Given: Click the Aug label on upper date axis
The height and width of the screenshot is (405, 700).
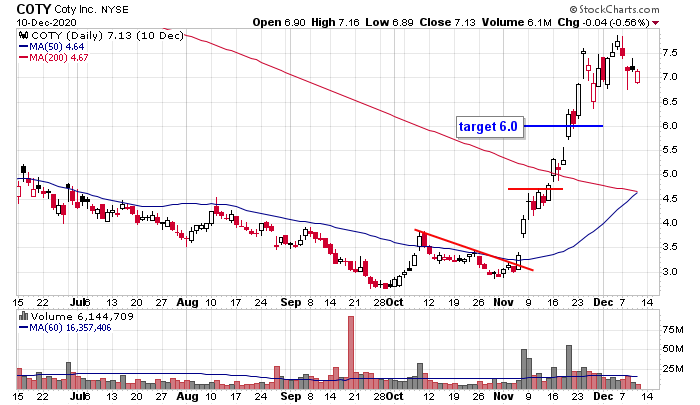Looking at the screenshot, I should pyautogui.click(x=188, y=302).
